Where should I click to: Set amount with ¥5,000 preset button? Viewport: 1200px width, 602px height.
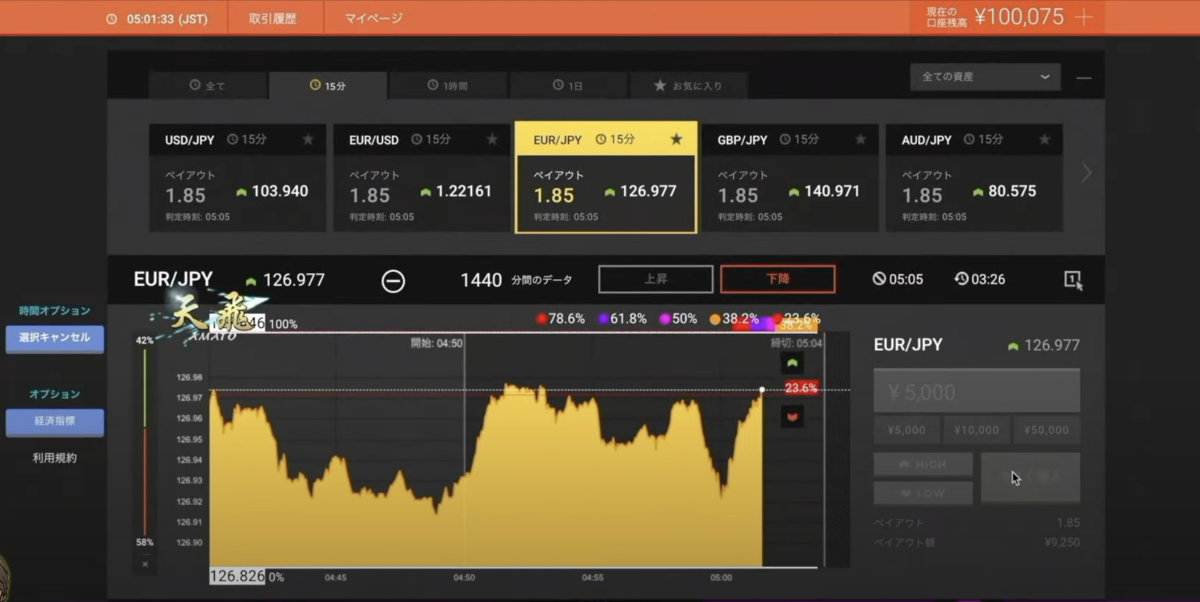point(907,430)
